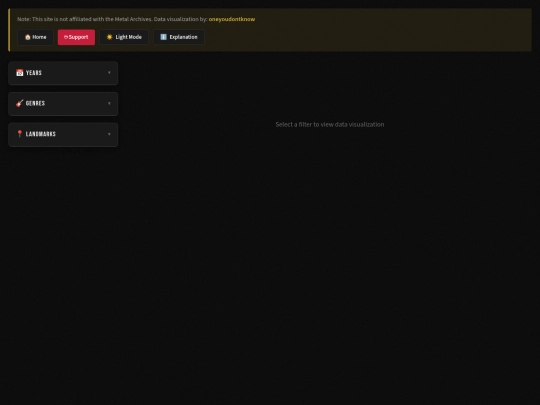Viewport: 540px width, 405px height.
Task: Click the pin icon beside Landmarks
Action: [x=20, y=134]
